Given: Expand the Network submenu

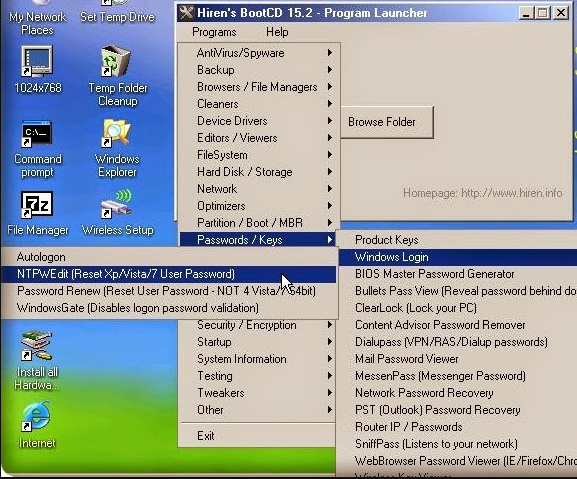Looking at the screenshot, I should (259, 189).
